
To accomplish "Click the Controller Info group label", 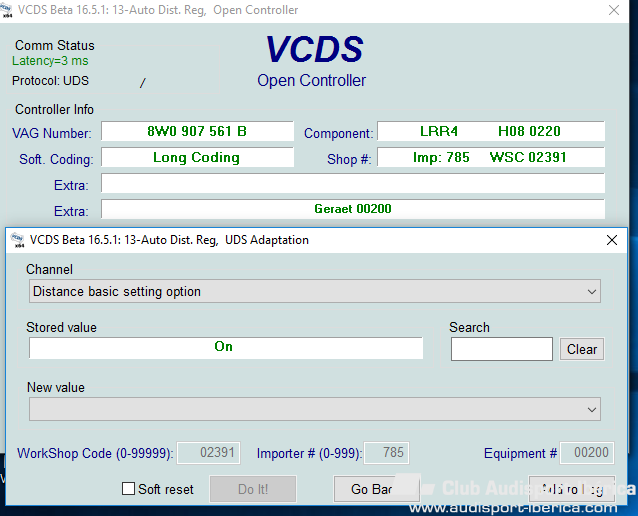I will tap(54, 109).
